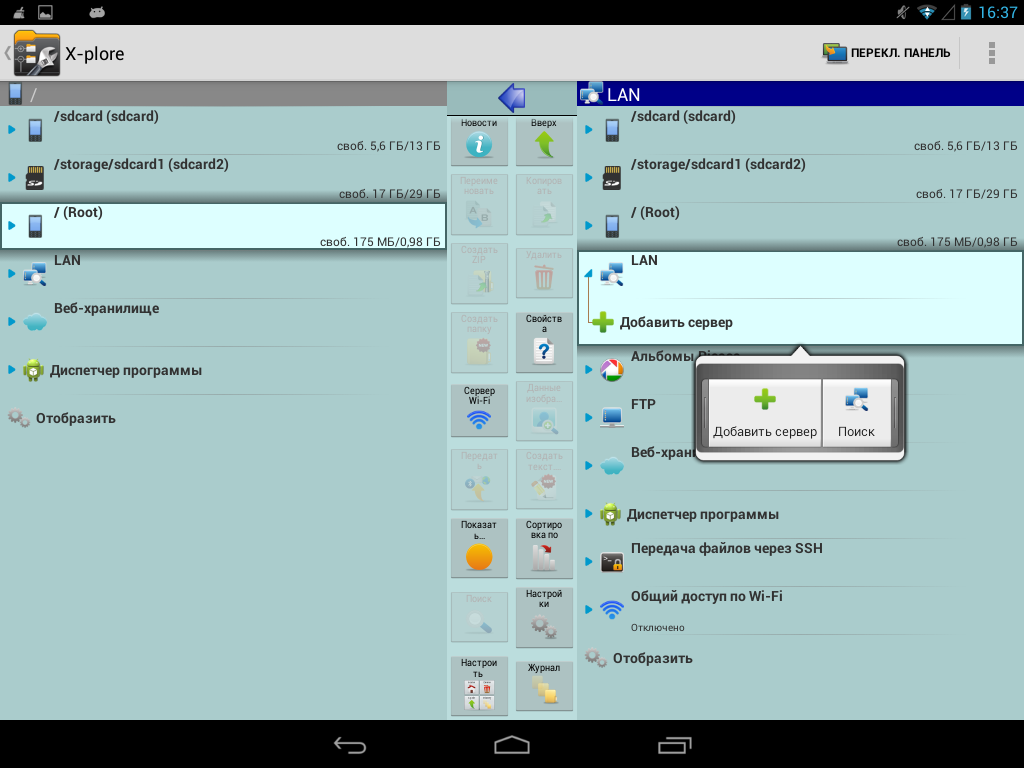Expand Диспетчер программы in left panel
The width and height of the screenshot is (1024, 768).
[x=12, y=370]
